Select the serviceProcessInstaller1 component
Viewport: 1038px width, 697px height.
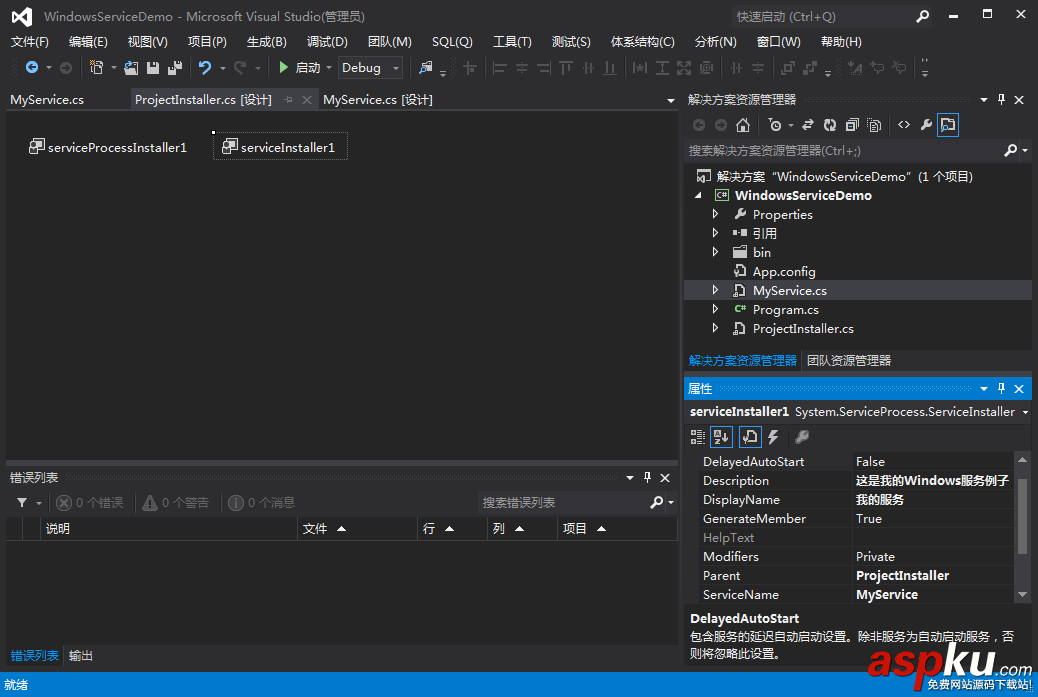108,147
